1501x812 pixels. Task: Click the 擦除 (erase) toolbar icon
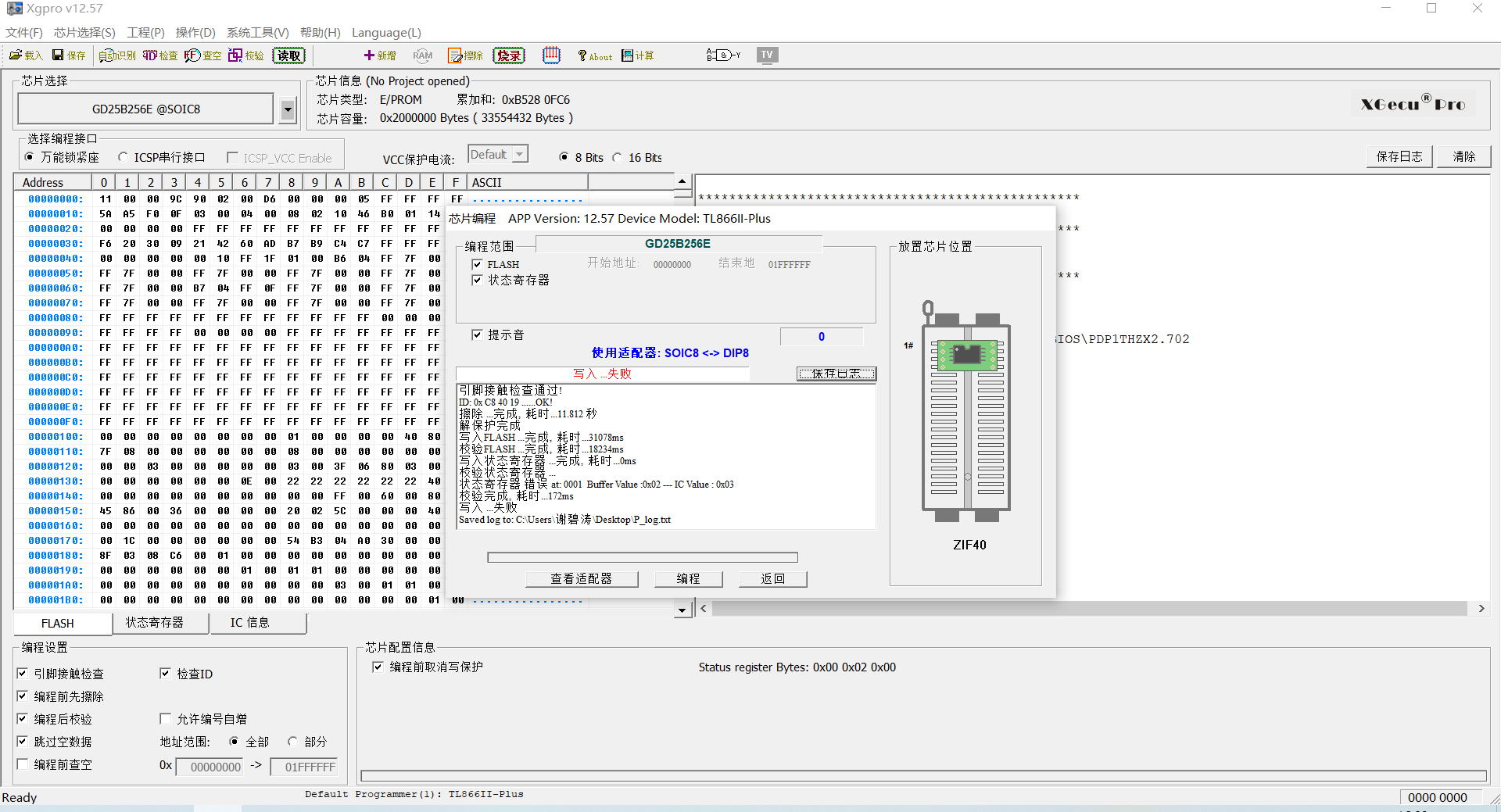(465, 55)
